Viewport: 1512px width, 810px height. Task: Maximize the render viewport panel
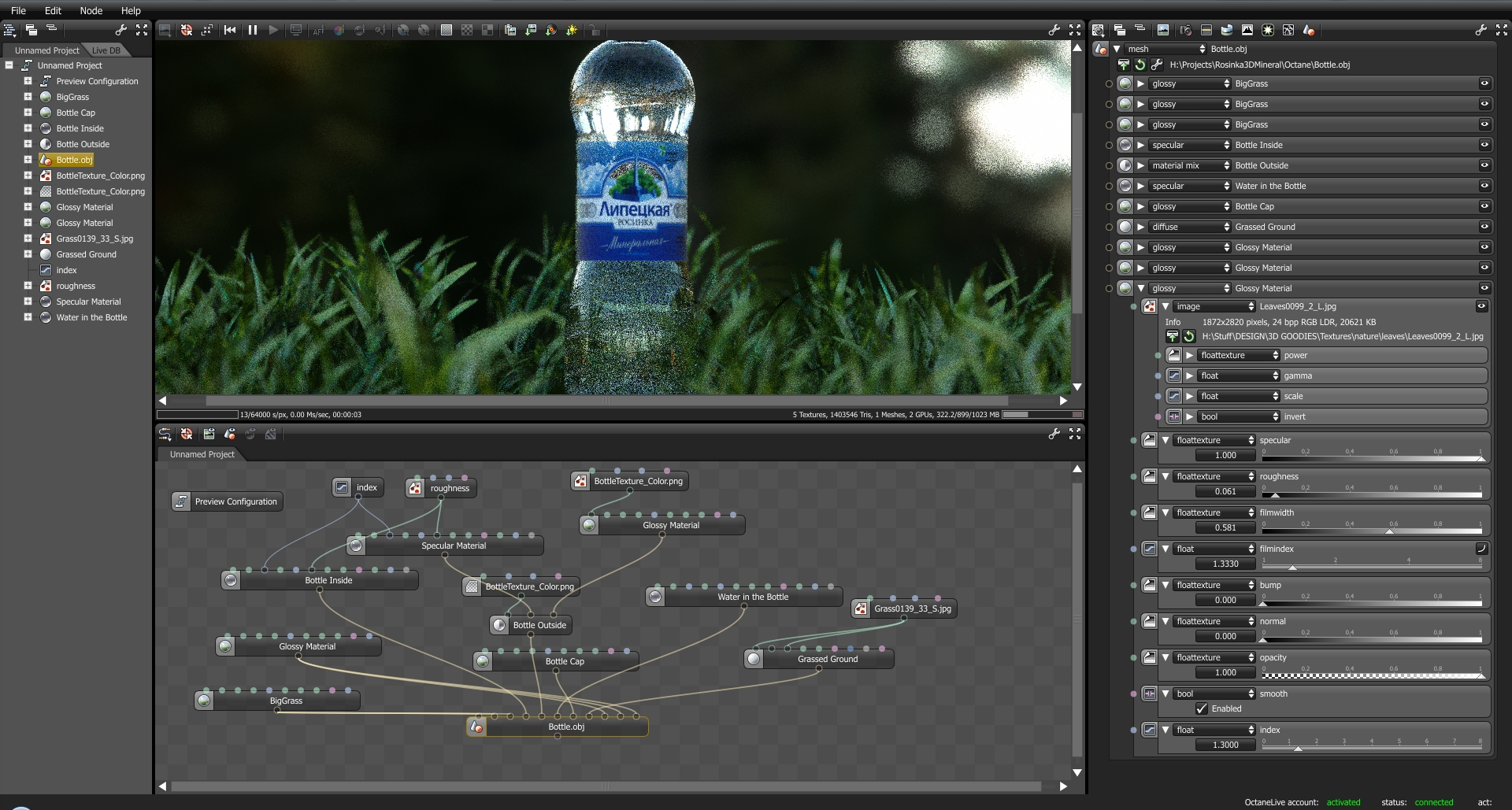1075,30
